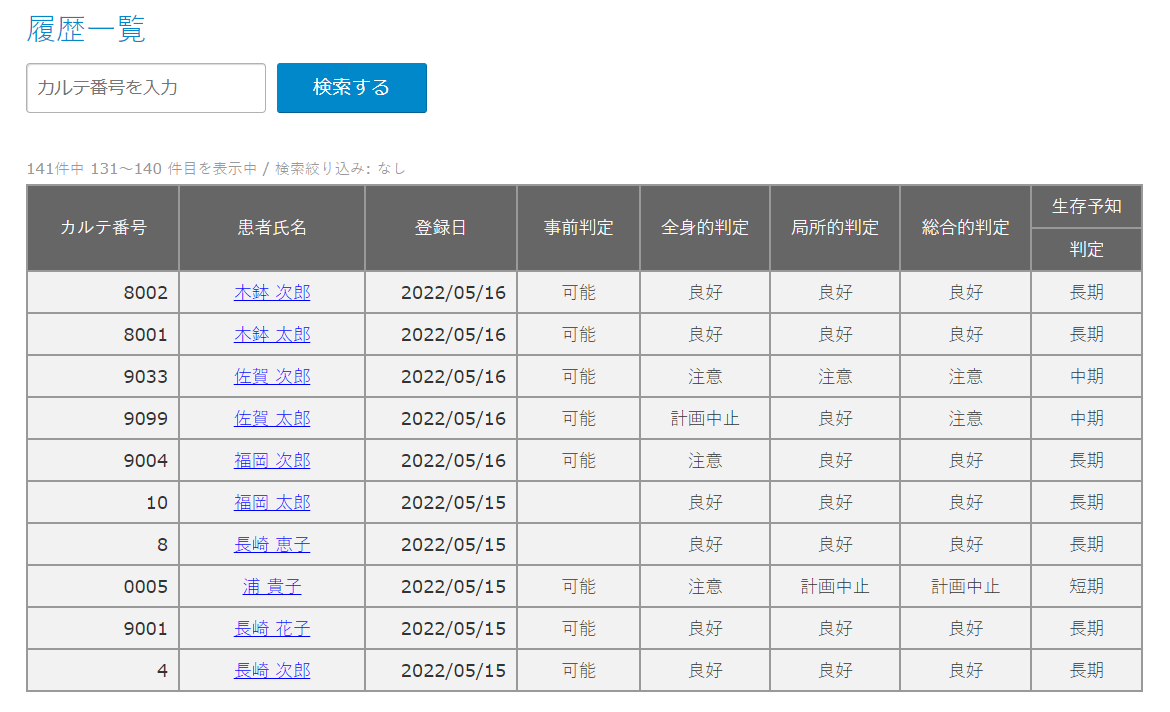
Task: Click the 履歴一覧 page heading
Action: point(86,29)
